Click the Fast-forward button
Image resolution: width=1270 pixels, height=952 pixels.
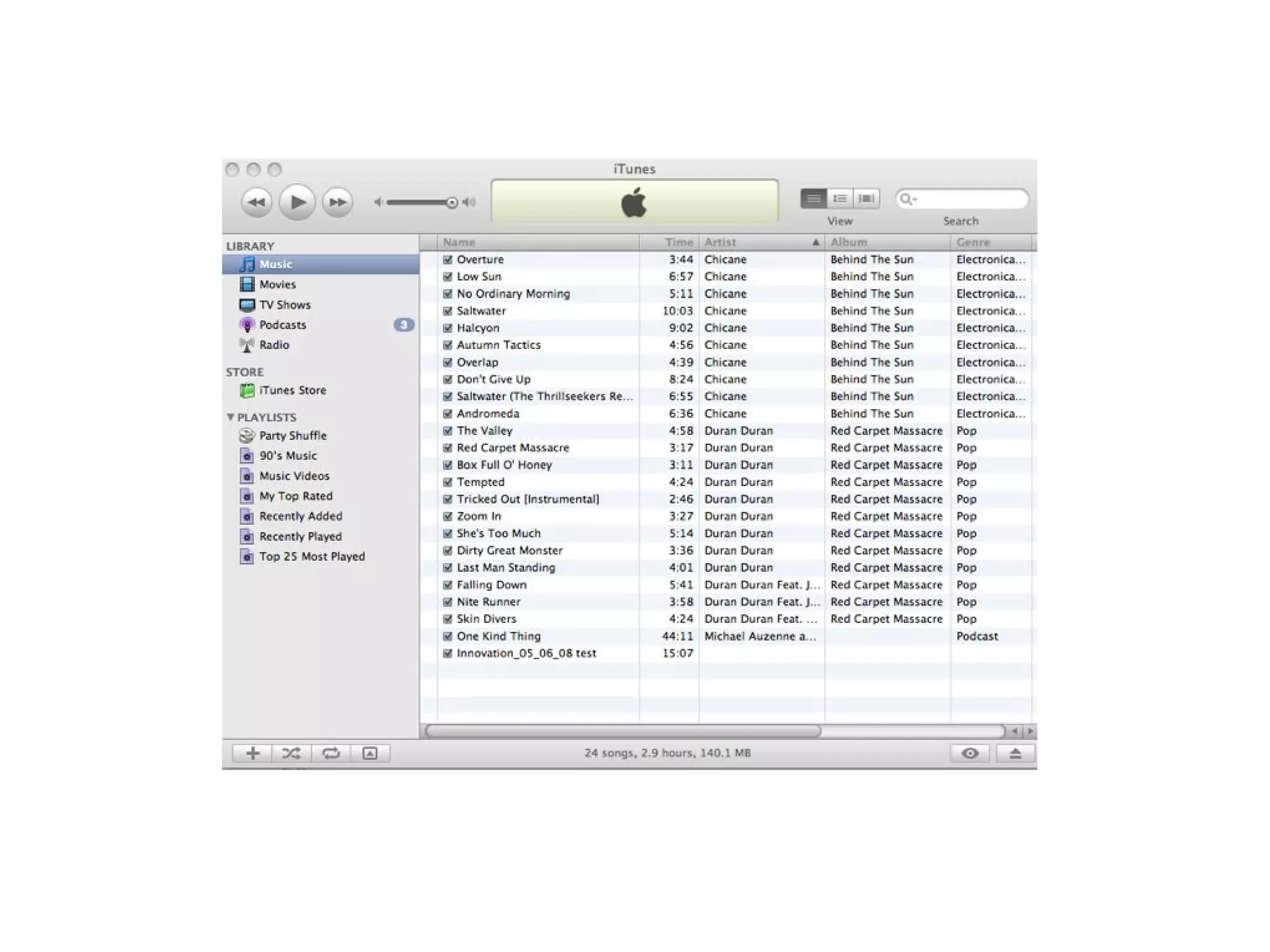[337, 202]
